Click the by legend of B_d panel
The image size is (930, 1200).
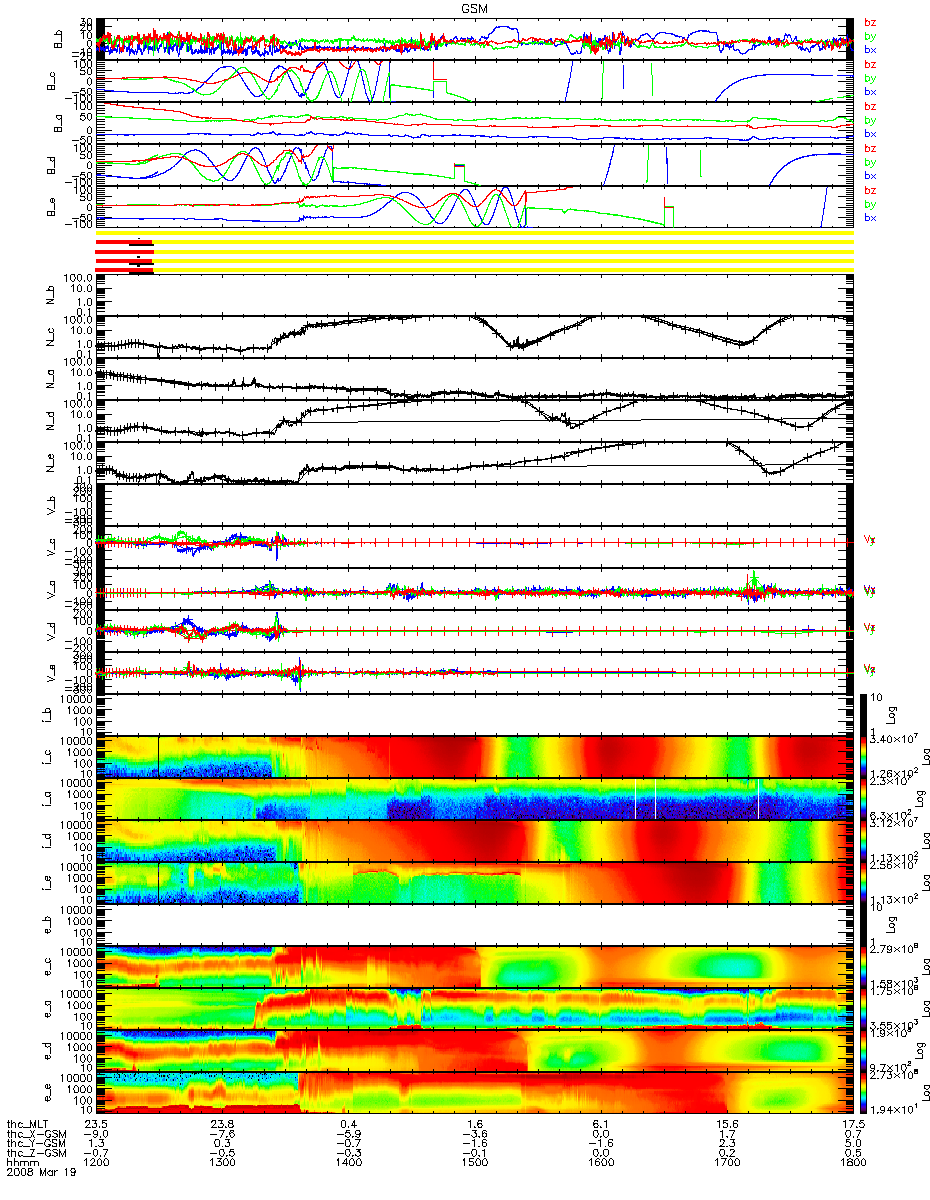coord(870,162)
